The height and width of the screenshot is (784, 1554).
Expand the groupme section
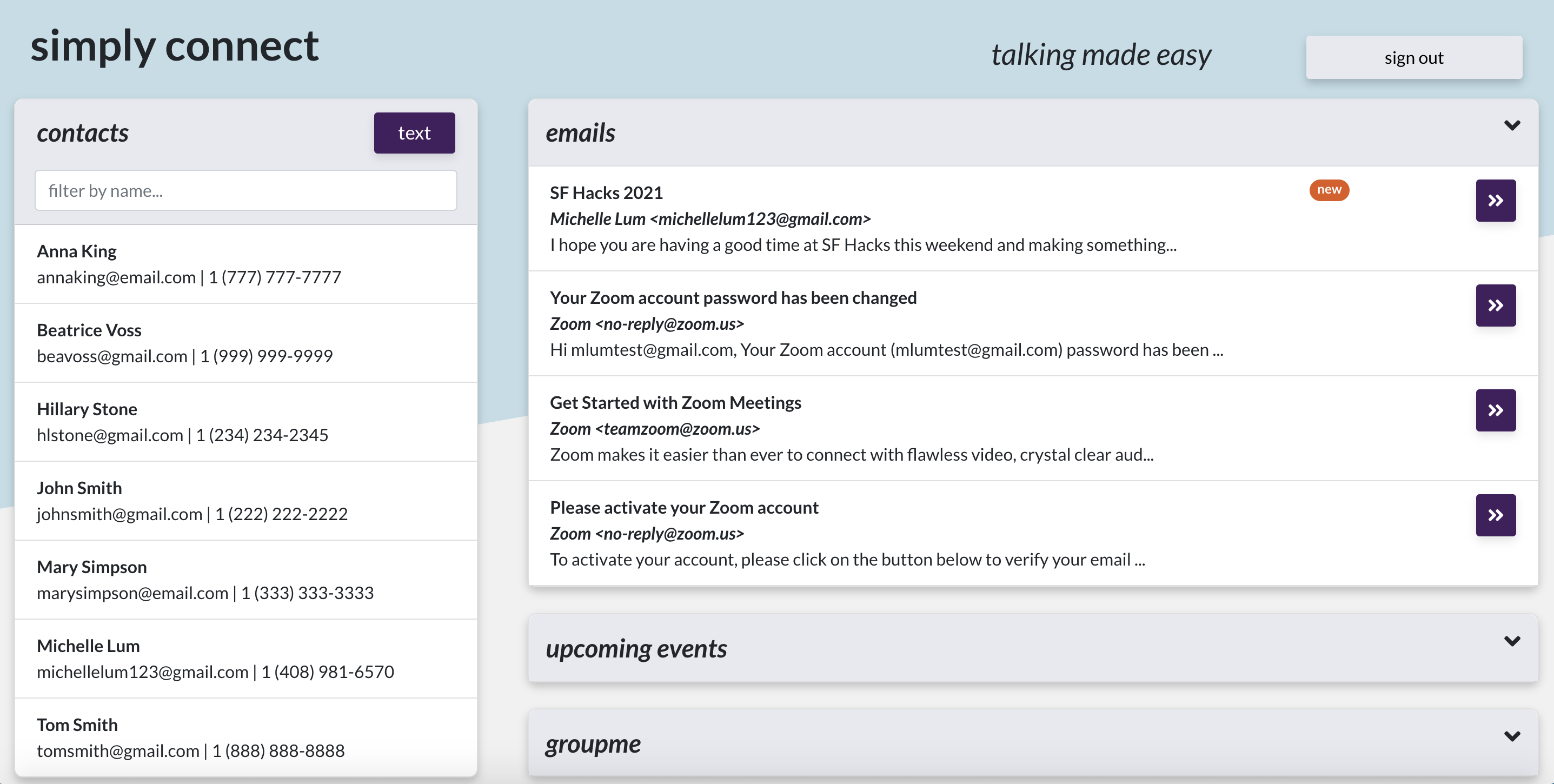[x=1511, y=736]
